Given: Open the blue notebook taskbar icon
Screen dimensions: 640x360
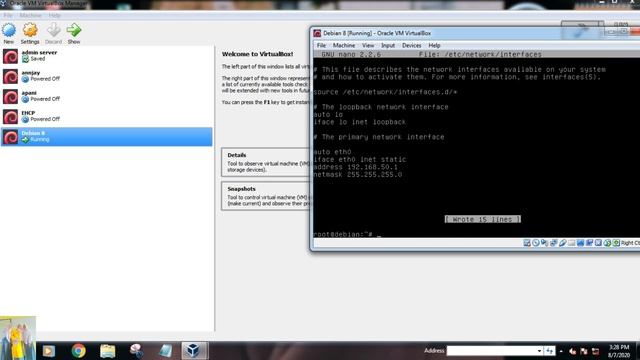Looking at the screenshot, I should [x=165, y=351].
